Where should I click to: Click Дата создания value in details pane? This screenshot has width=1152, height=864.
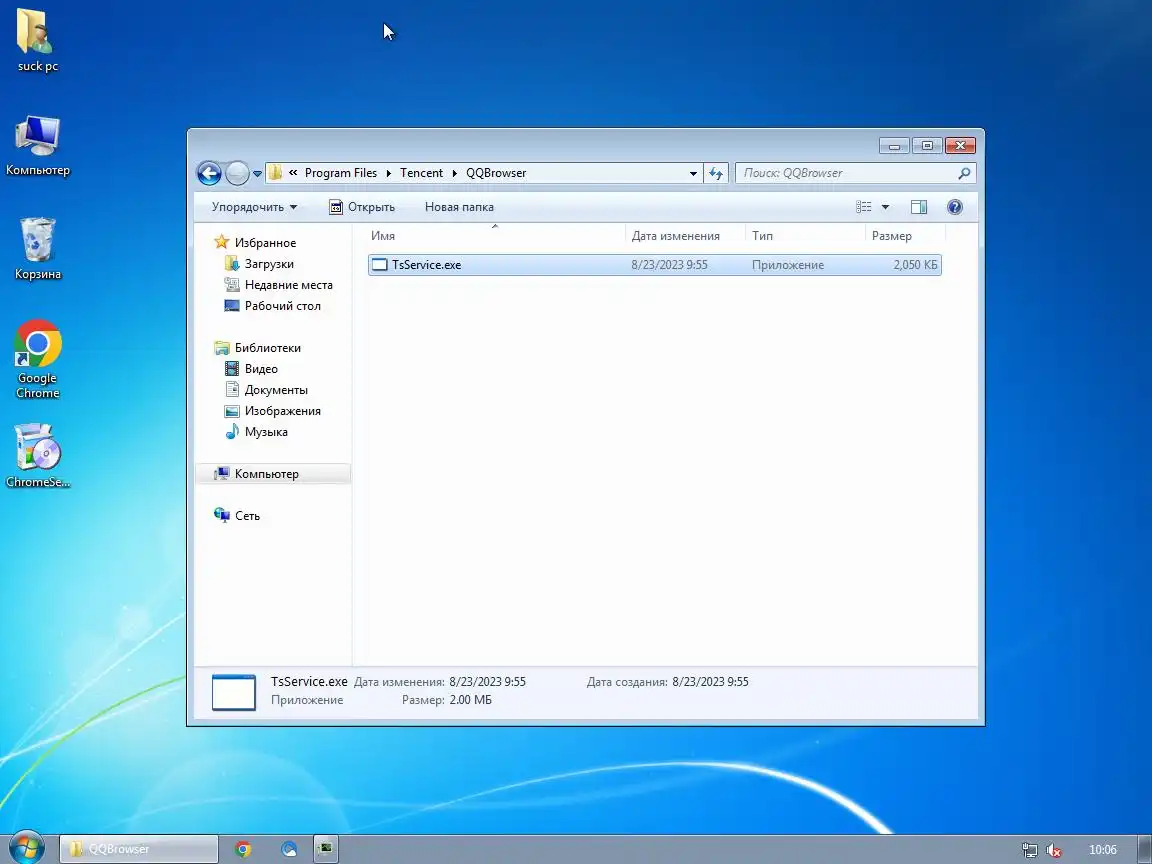pyautogui.click(x=710, y=683)
